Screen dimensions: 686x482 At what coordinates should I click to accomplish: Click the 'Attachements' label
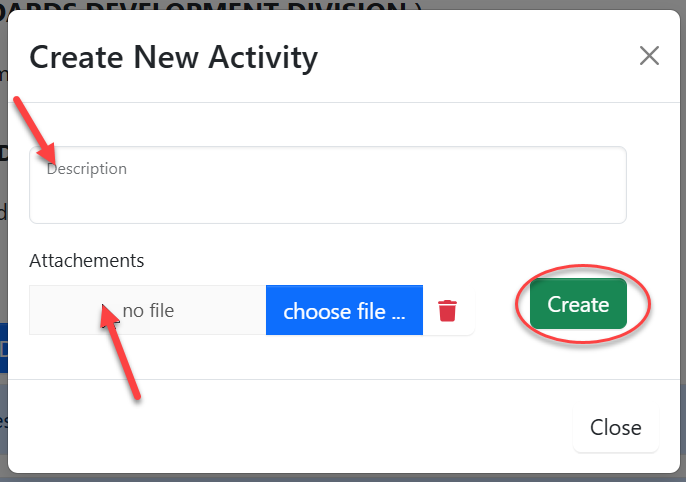point(87,261)
